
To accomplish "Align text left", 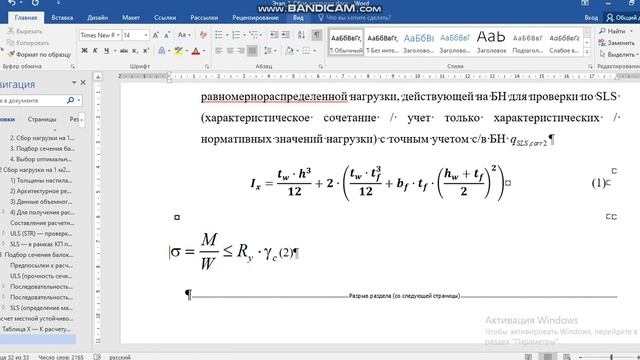I will (x=219, y=51).
